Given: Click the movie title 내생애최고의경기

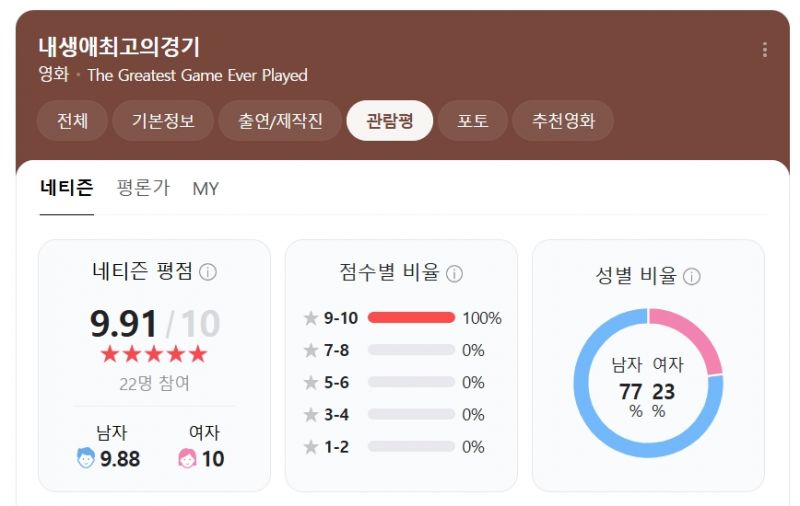Looking at the screenshot, I should click(119, 46).
